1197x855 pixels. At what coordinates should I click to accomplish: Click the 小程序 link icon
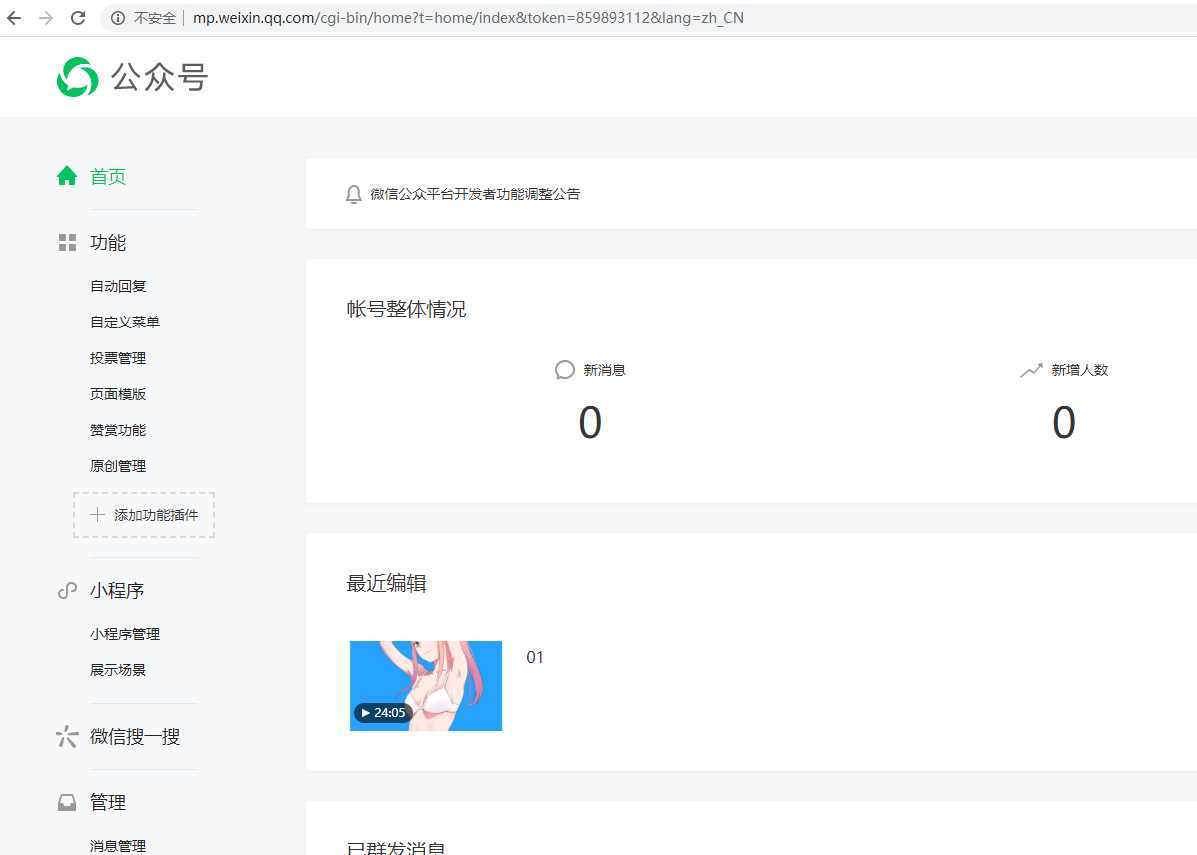67,591
